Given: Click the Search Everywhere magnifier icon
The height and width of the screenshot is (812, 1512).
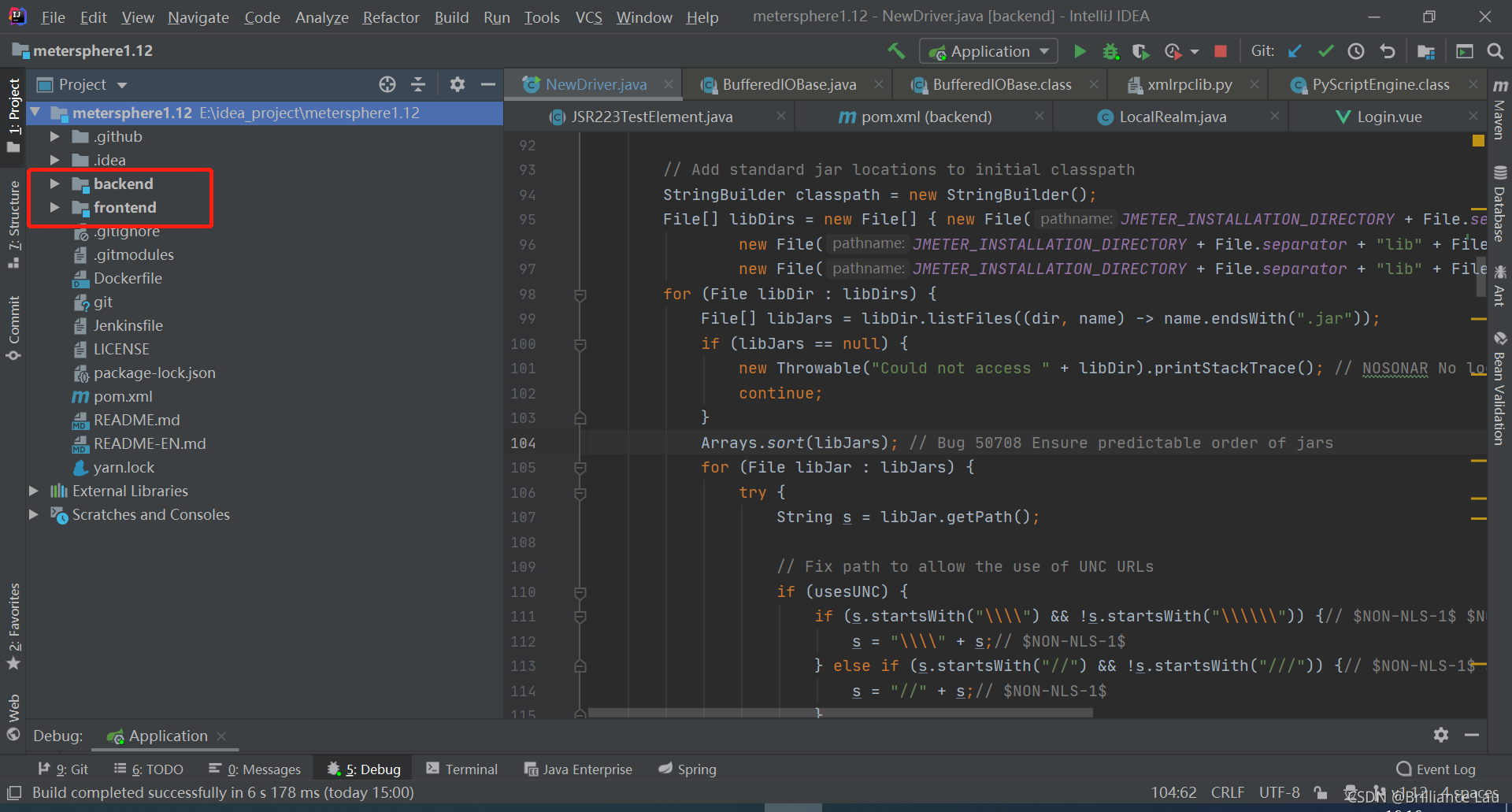Looking at the screenshot, I should [1495, 51].
